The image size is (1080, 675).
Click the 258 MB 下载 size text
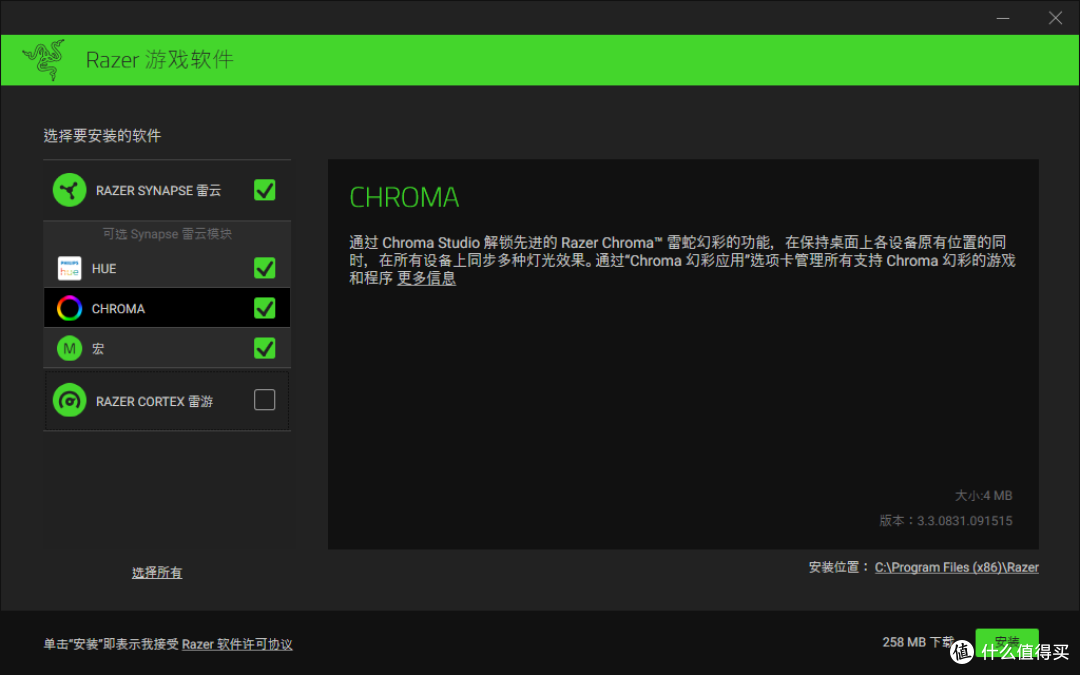917,642
